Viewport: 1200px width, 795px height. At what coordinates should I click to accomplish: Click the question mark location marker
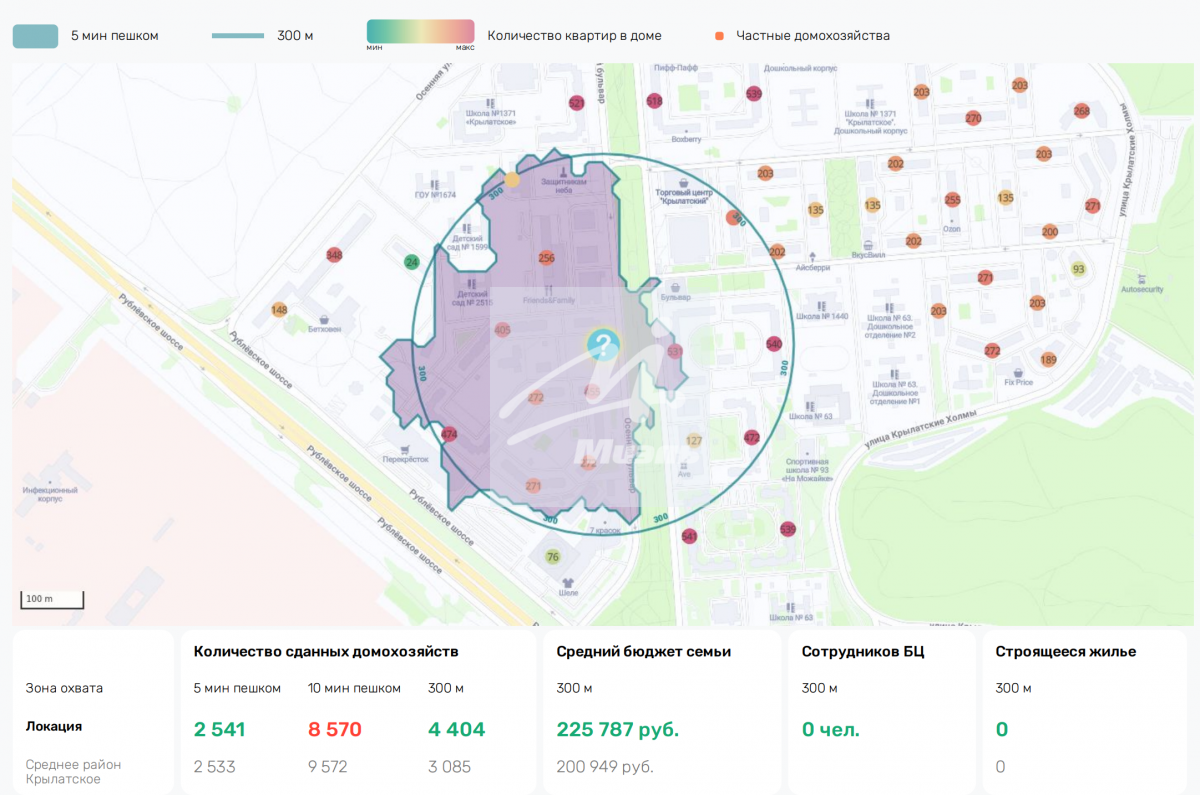602,345
